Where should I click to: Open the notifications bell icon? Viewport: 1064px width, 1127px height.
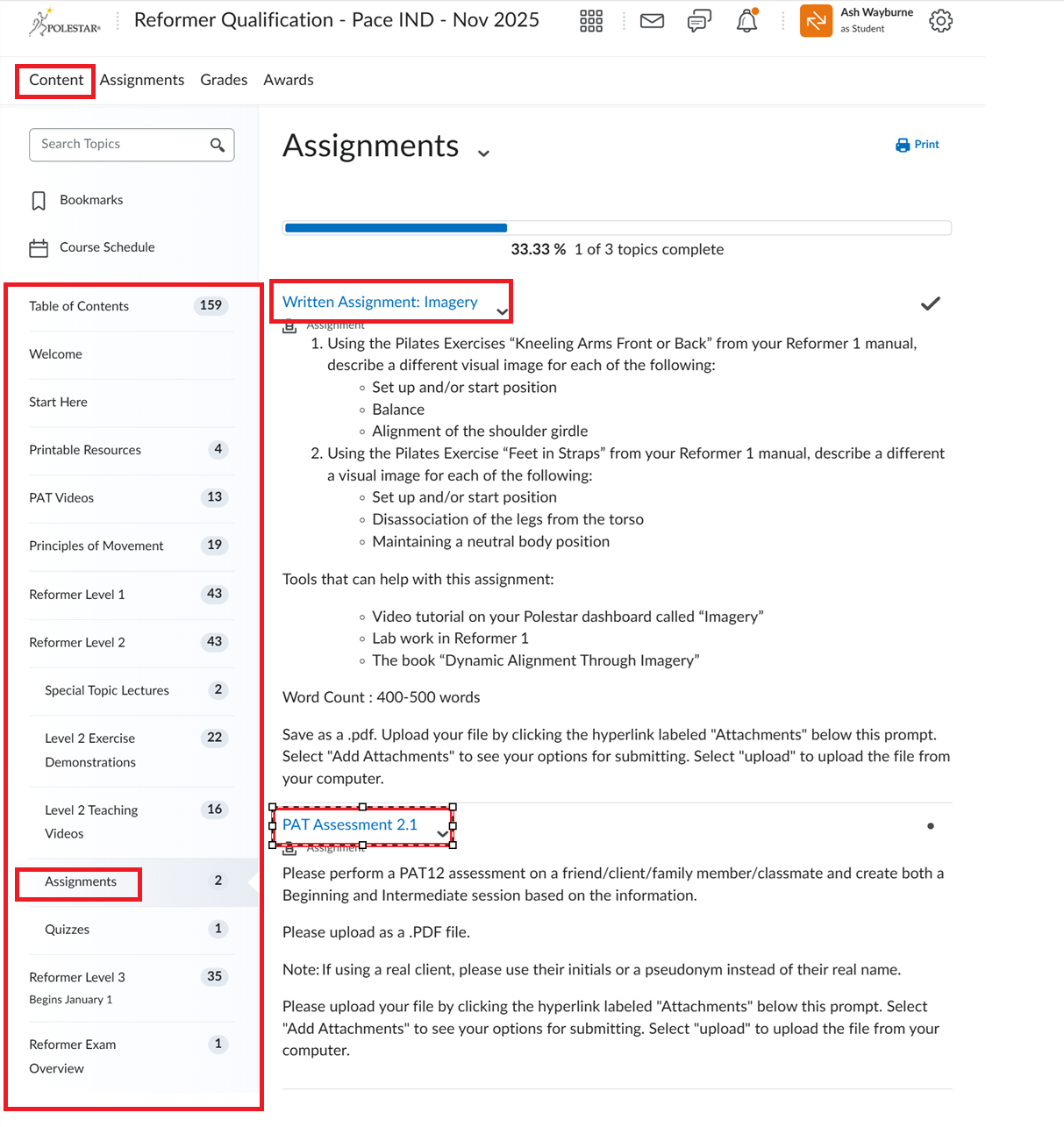(746, 21)
